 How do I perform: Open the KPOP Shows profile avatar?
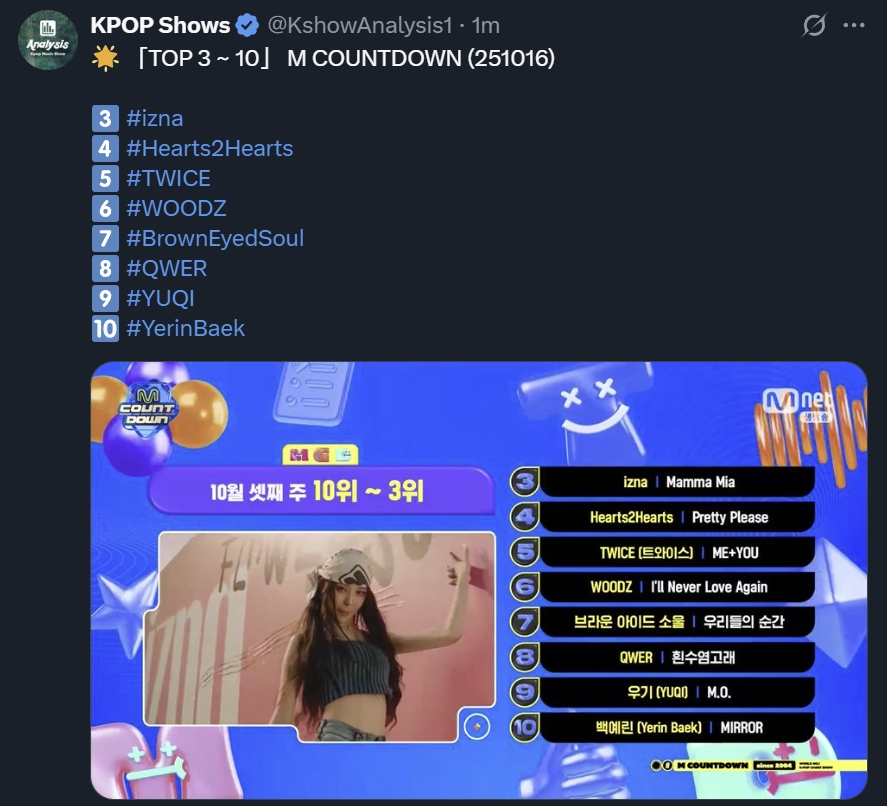48,40
